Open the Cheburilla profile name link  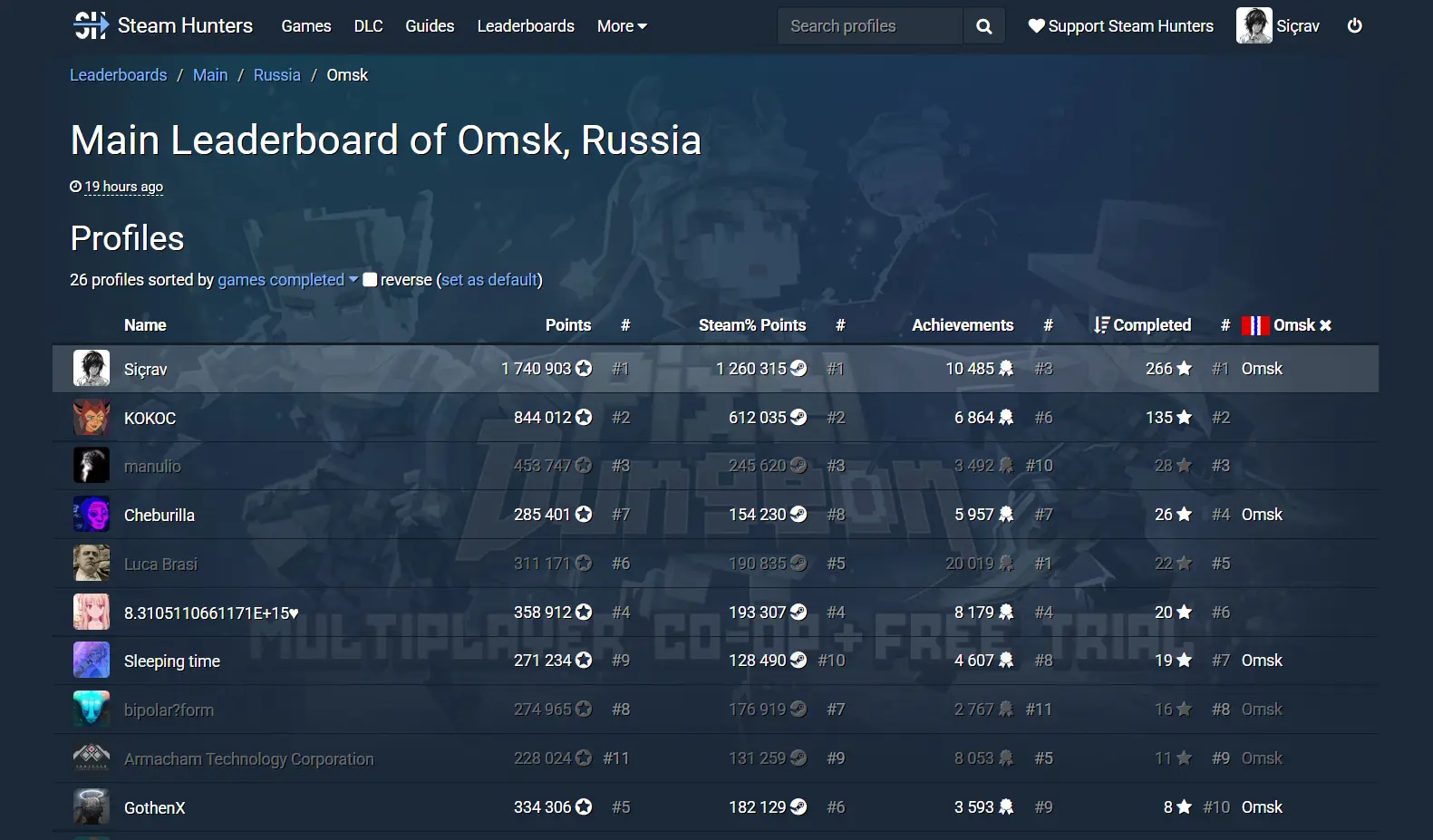pyautogui.click(x=160, y=515)
